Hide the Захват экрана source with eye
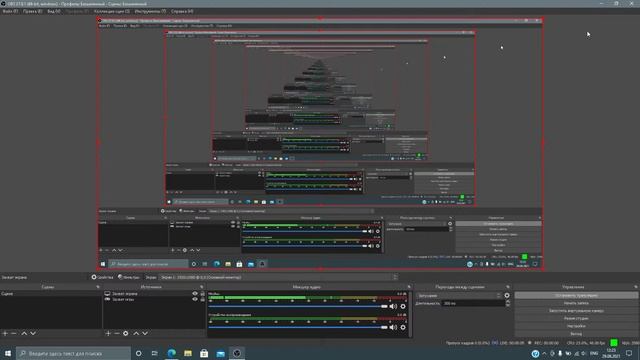Viewport: 640px width, 360px height. pyautogui.click(x=195, y=293)
